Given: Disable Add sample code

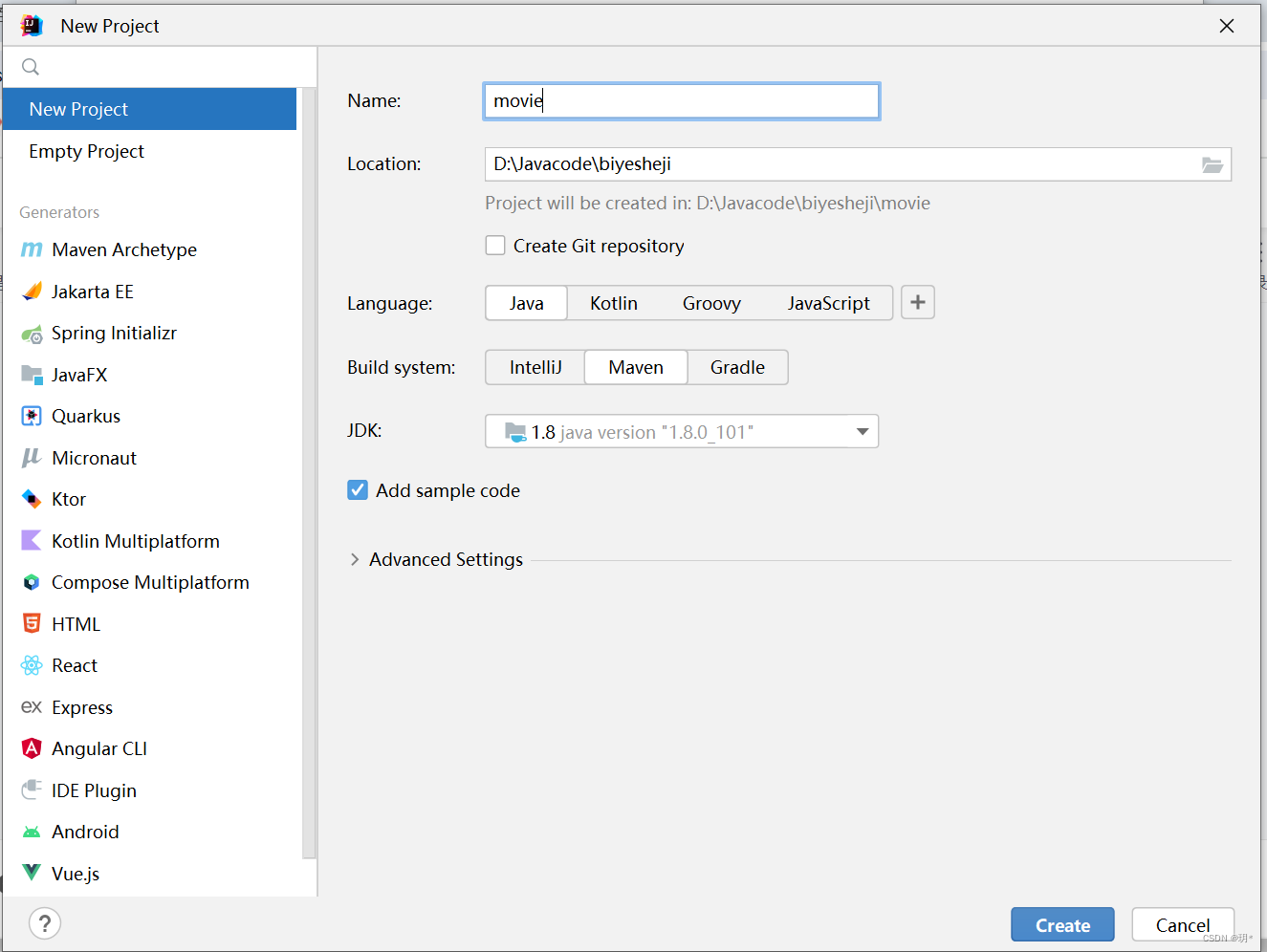Looking at the screenshot, I should click(x=357, y=489).
